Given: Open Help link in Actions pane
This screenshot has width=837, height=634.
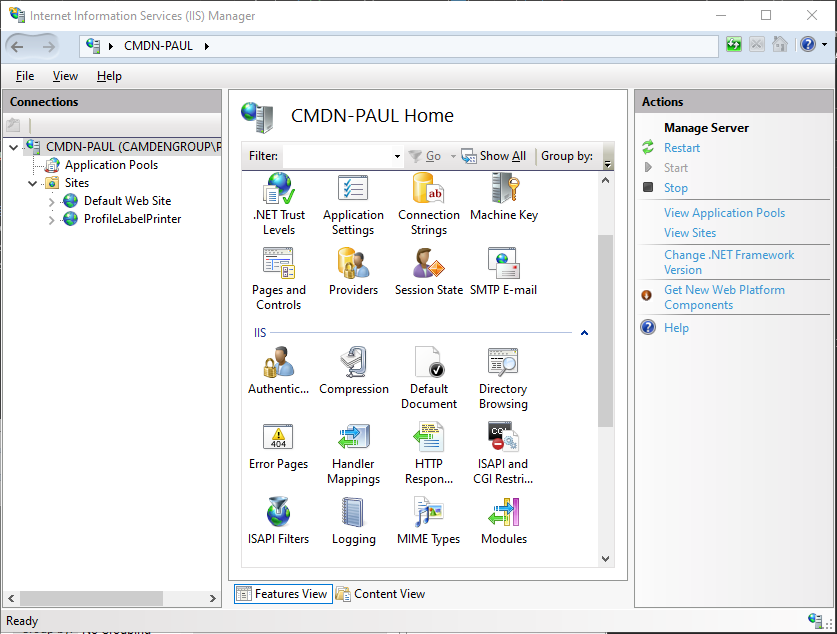Looking at the screenshot, I should coord(676,328).
